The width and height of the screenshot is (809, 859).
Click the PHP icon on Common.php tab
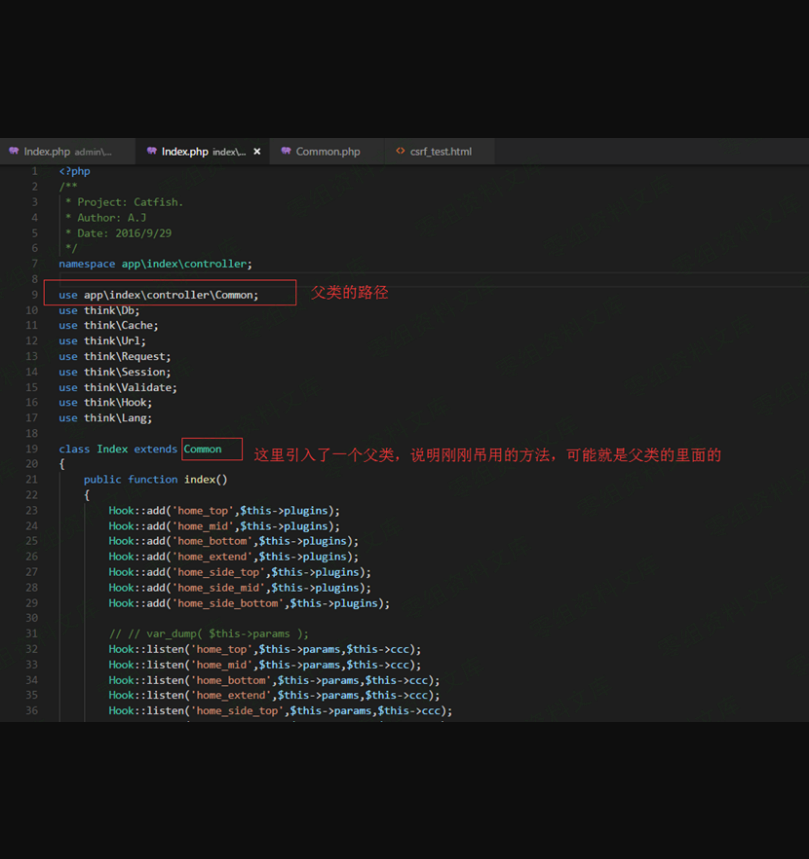[x=286, y=152]
